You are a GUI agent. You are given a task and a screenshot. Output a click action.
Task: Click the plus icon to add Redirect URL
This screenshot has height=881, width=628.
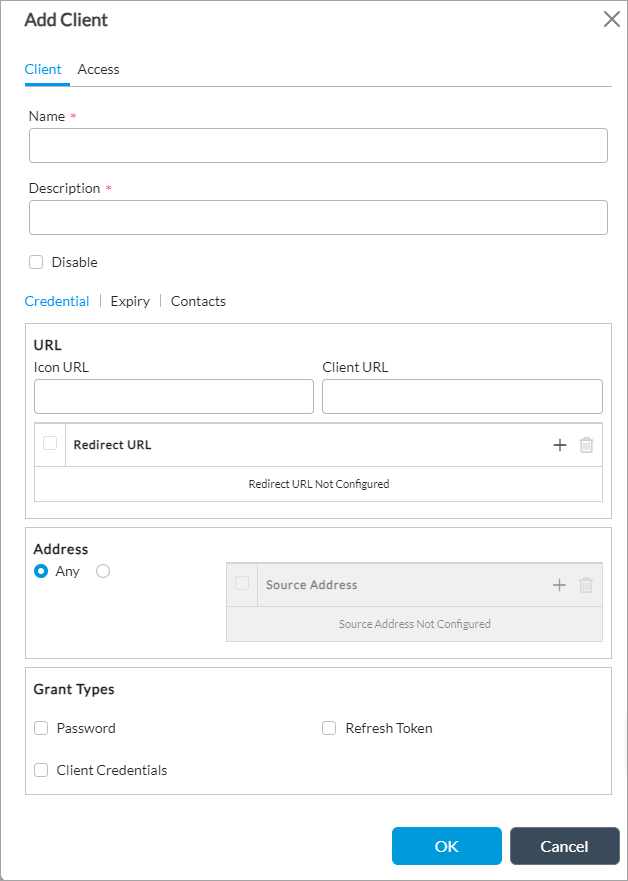click(x=559, y=445)
